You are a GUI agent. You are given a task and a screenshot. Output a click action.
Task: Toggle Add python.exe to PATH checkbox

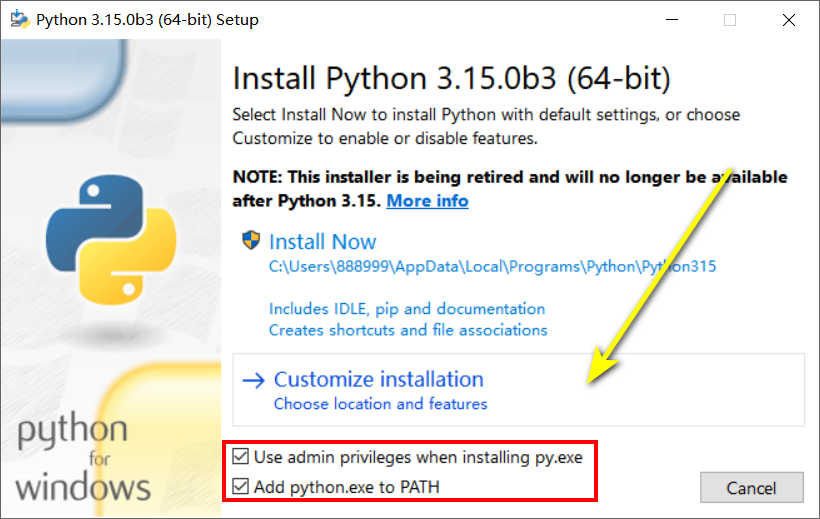coord(241,486)
